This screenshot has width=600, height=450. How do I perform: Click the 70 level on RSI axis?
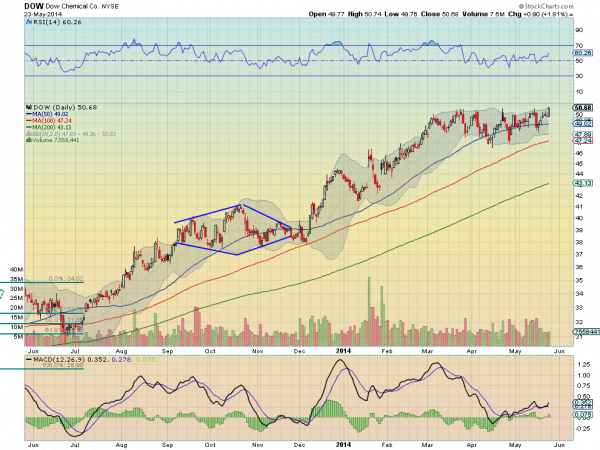(x=579, y=46)
